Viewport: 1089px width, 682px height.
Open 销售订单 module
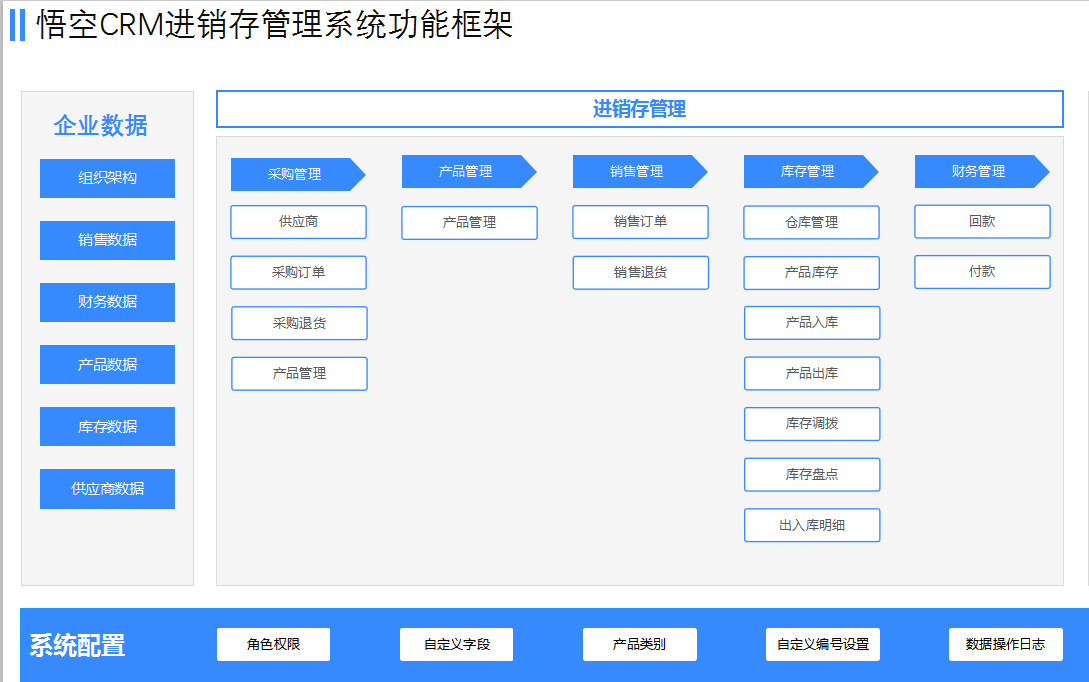tap(640, 222)
